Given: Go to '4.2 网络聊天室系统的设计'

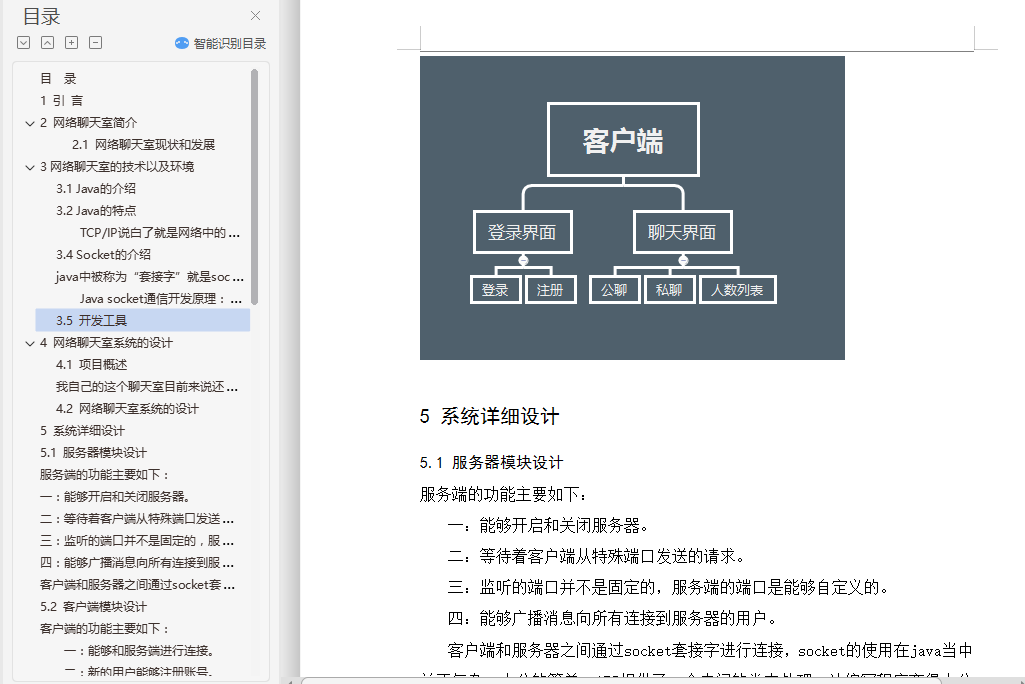Looking at the screenshot, I should (x=127, y=409).
